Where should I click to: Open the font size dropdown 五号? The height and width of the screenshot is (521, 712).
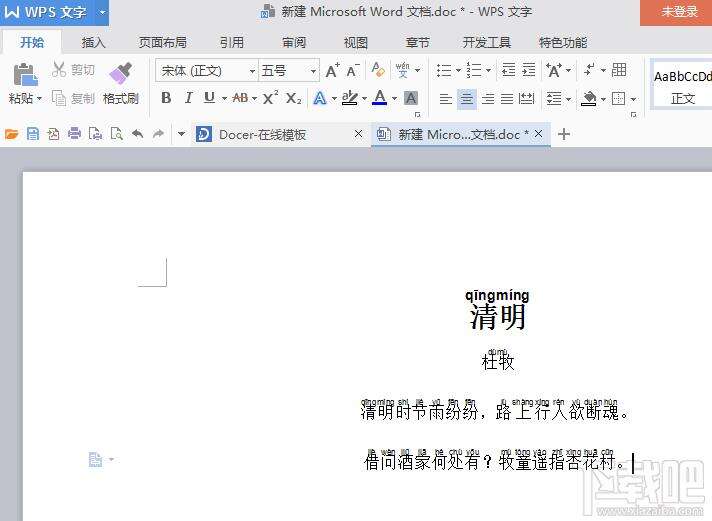pos(289,70)
